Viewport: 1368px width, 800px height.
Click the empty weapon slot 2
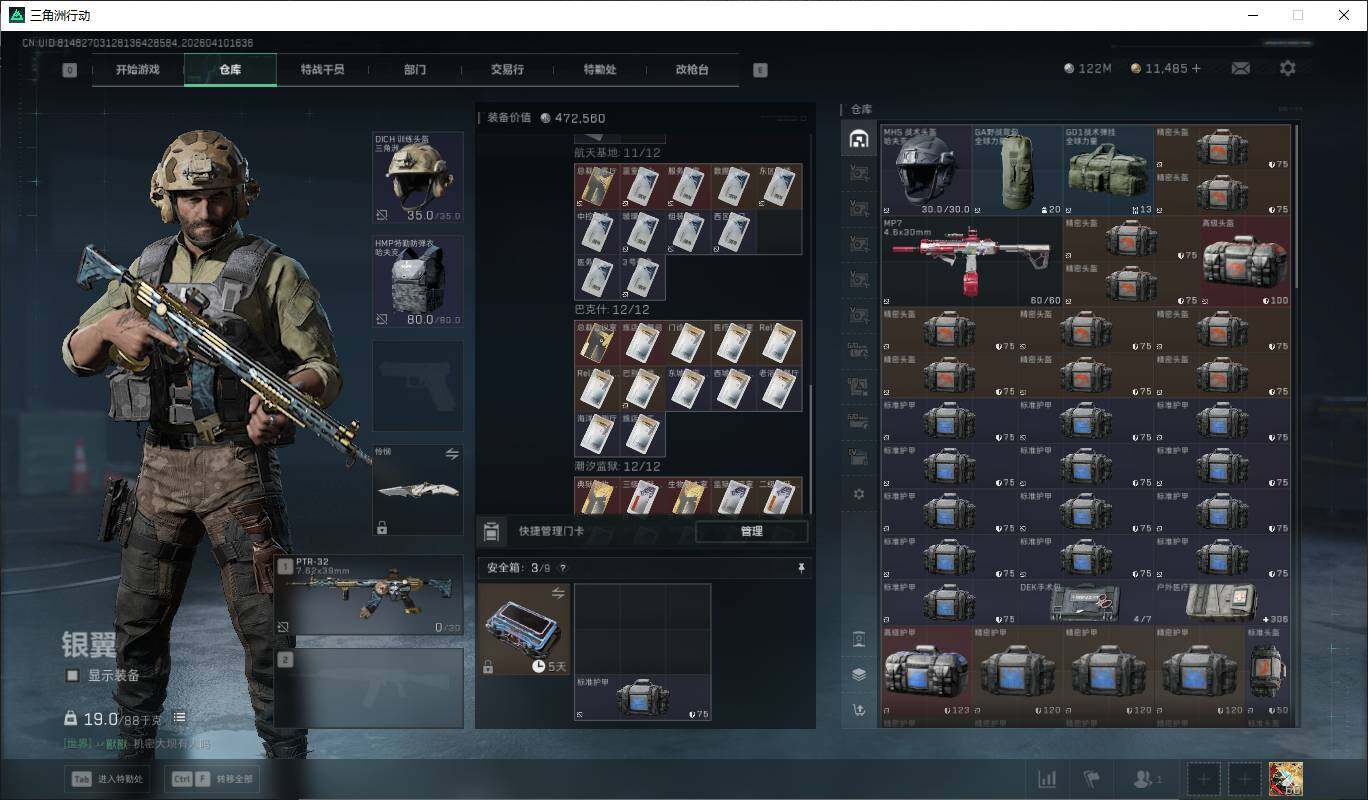369,688
